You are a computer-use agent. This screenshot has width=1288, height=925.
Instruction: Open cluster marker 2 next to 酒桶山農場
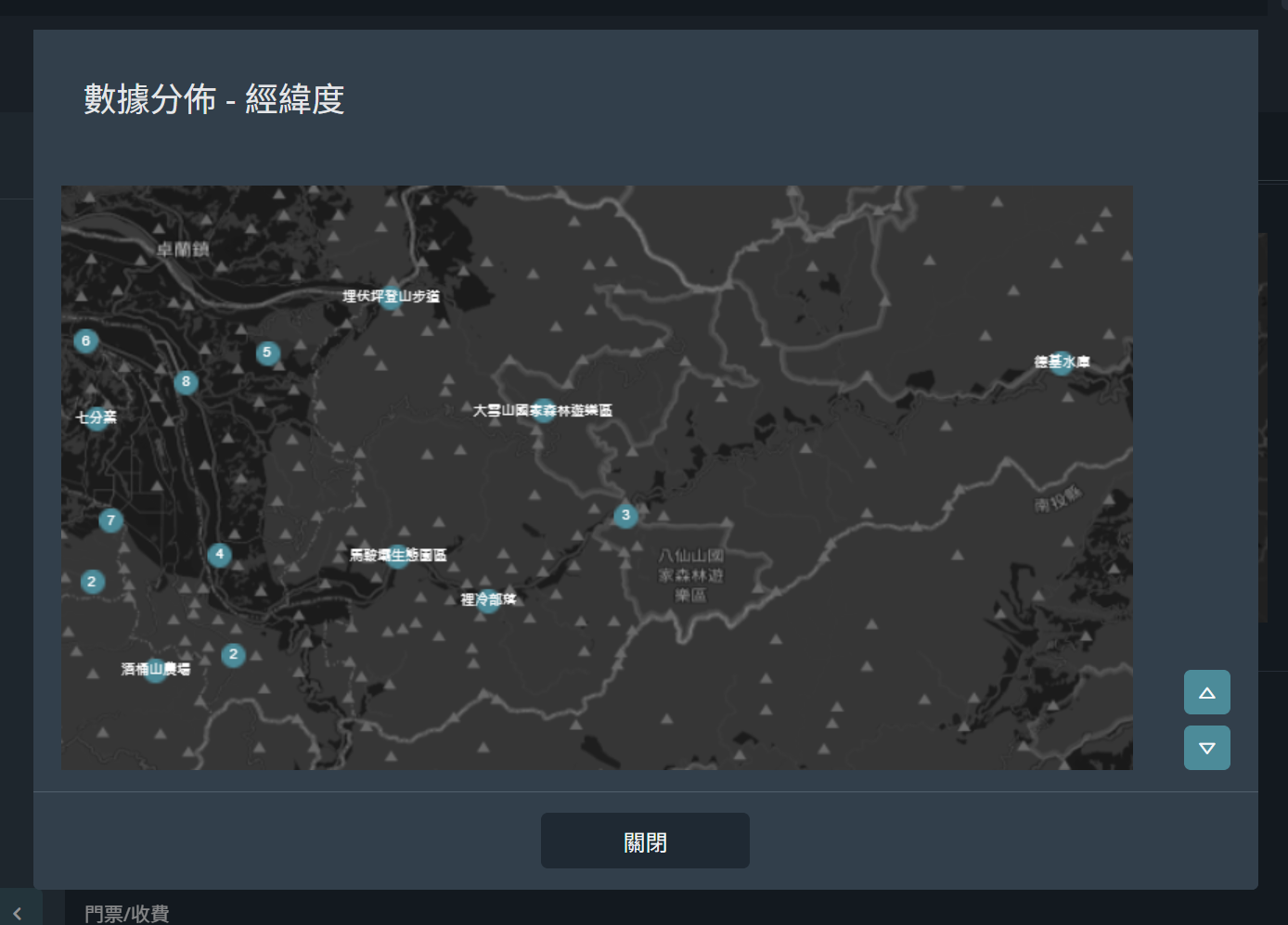click(233, 655)
